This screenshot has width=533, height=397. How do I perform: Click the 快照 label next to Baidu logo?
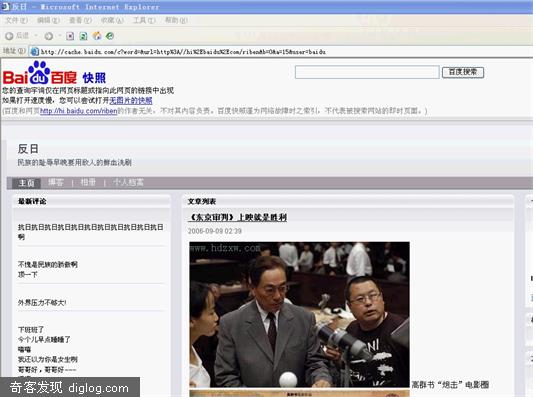[x=94, y=78]
